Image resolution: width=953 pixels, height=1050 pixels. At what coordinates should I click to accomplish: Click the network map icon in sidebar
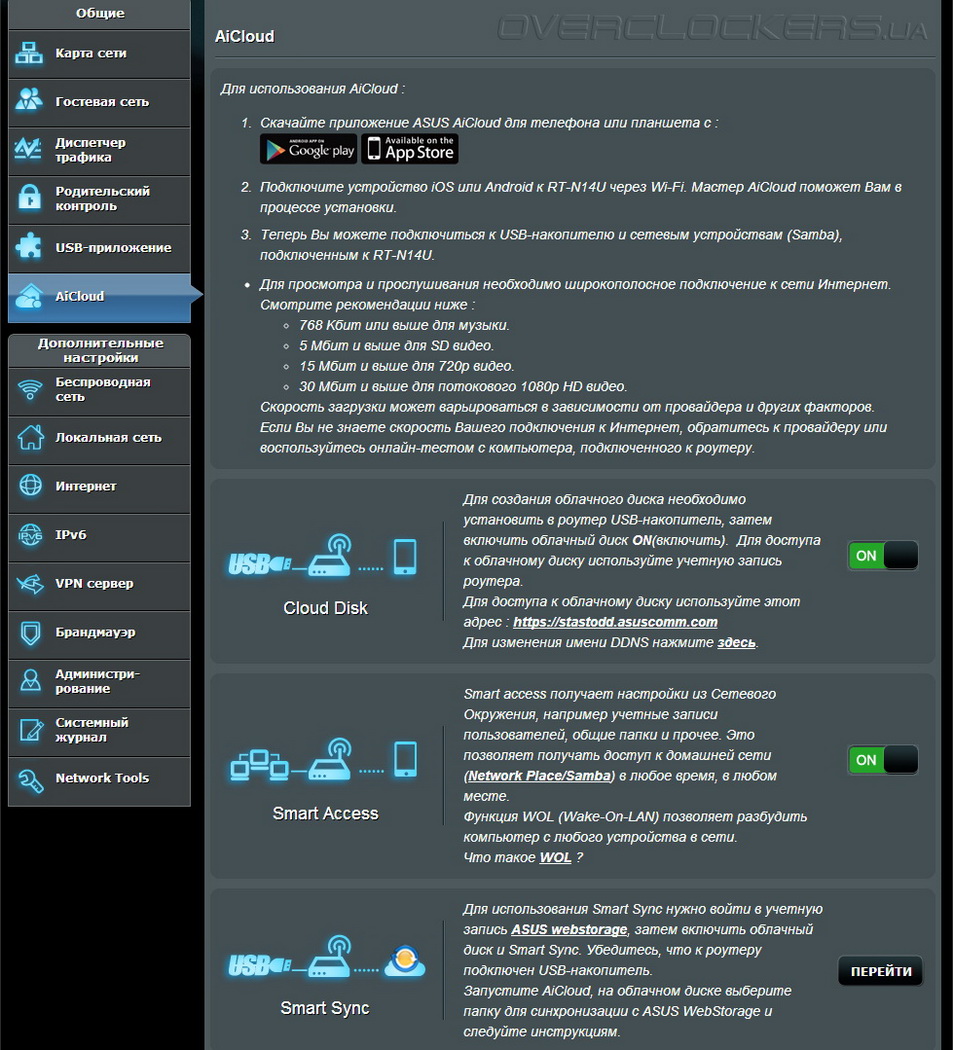click(29, 54)
